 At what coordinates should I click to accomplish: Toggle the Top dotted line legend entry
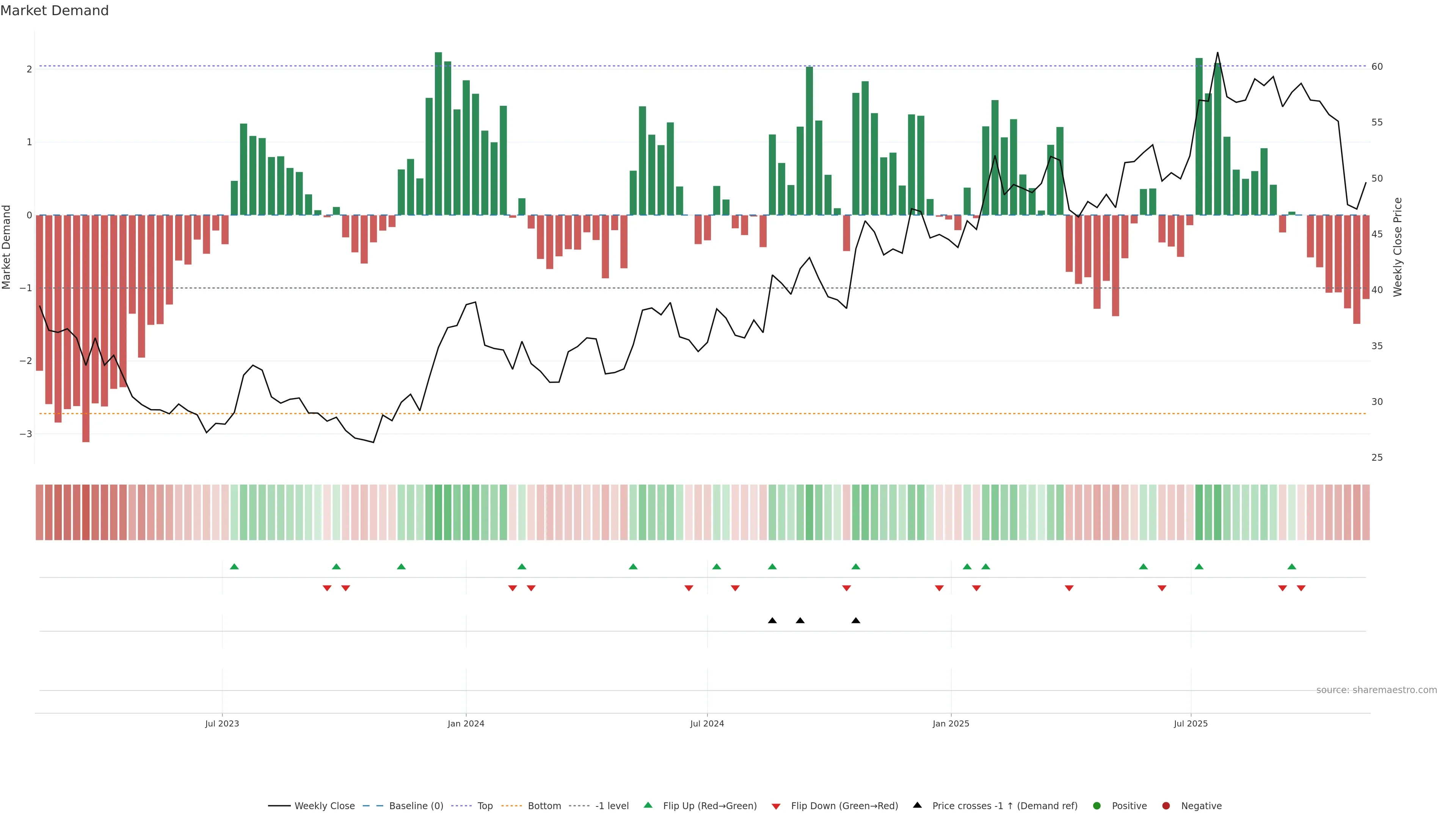click(x=485, y=805)
